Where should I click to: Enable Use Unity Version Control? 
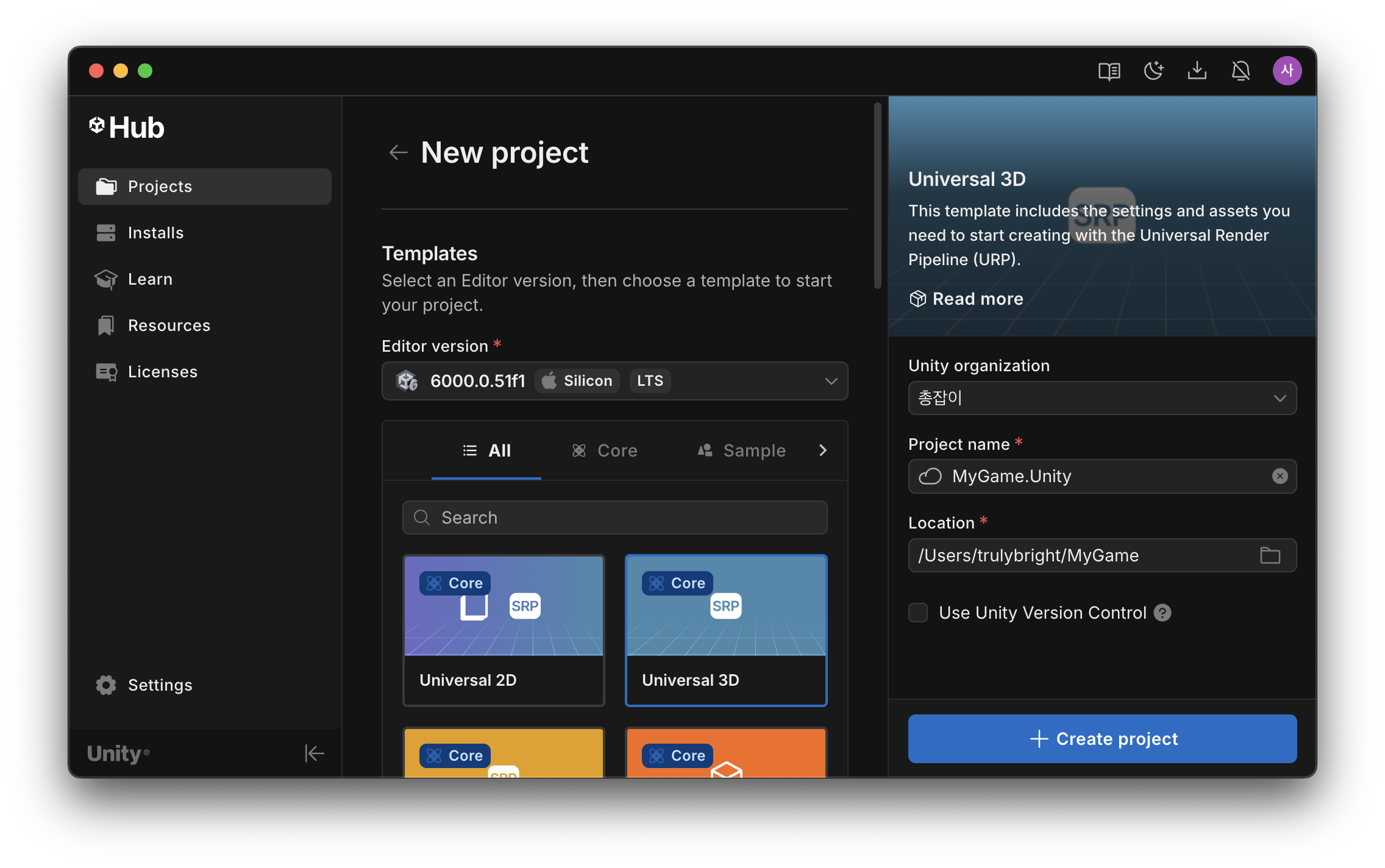coord(917,613)
